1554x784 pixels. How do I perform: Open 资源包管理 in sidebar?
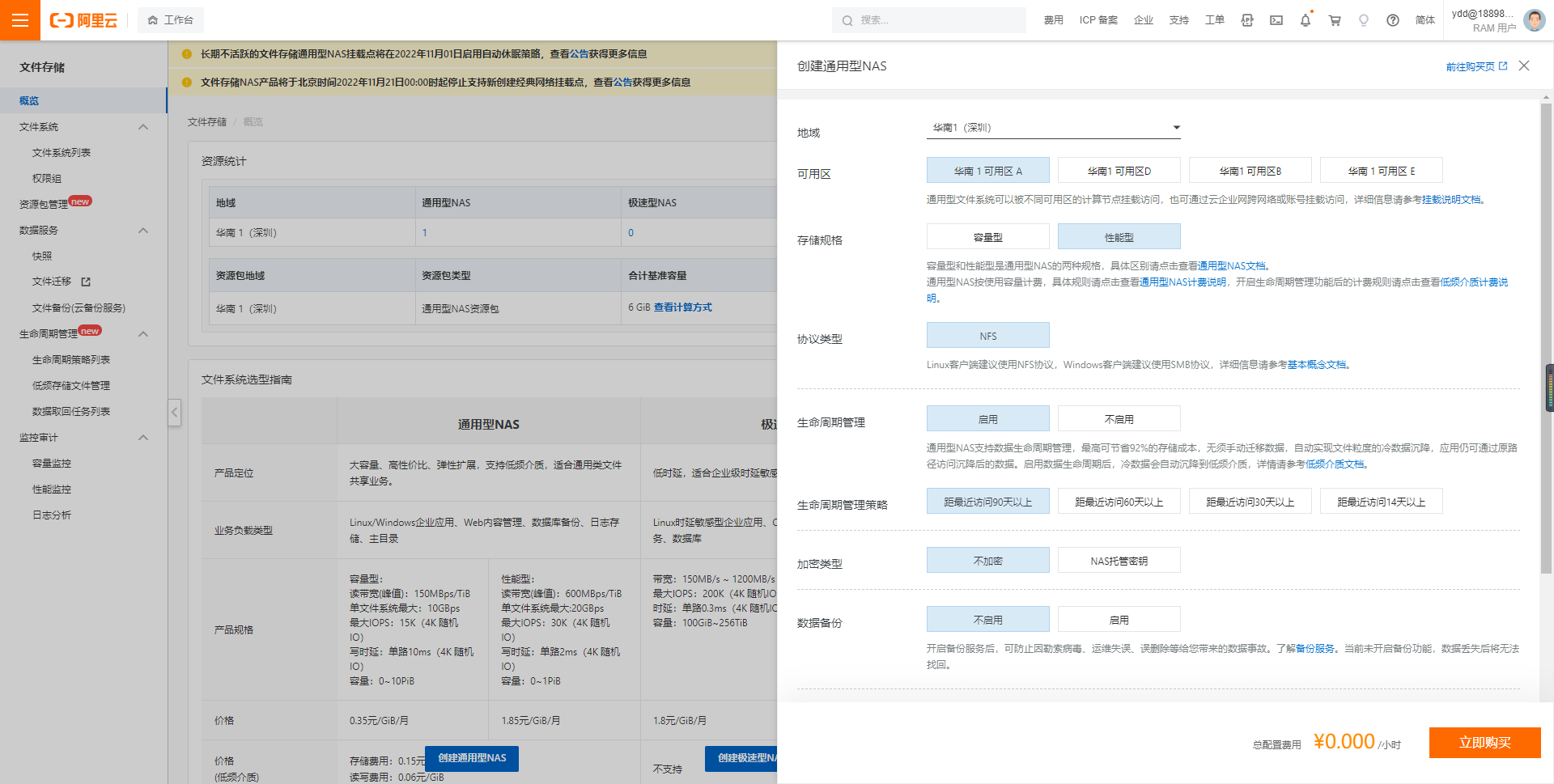point(44,205)
